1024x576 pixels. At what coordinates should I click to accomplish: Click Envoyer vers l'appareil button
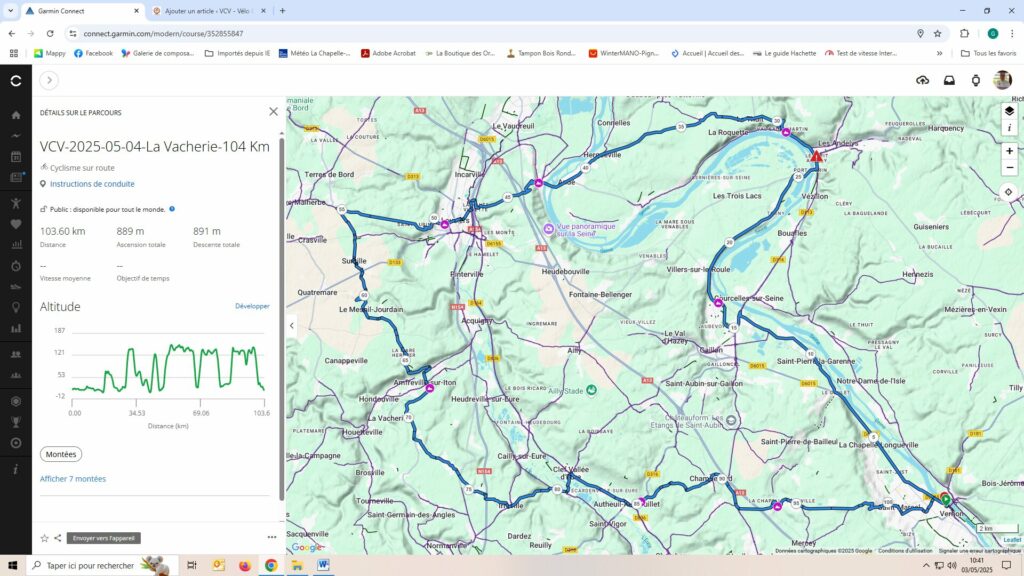tap(103, 538)
